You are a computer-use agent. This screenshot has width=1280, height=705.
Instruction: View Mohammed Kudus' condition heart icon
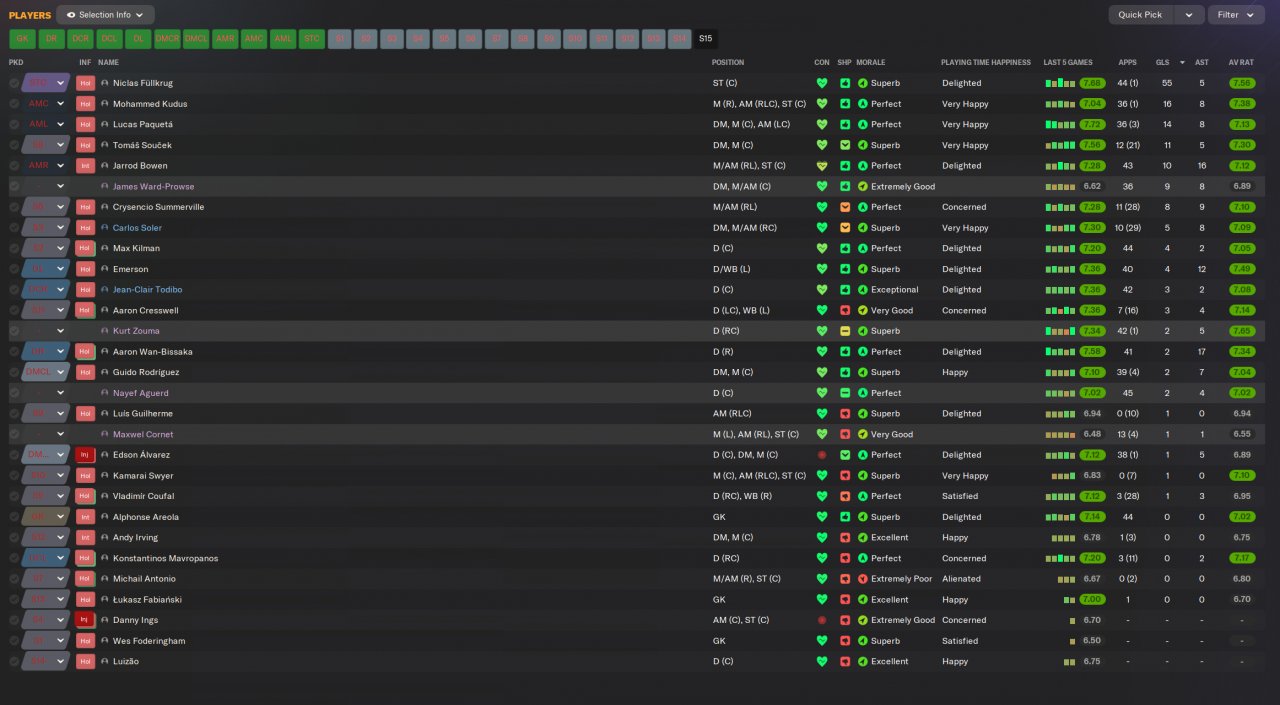pyautogui.click(x=822, y=104)
